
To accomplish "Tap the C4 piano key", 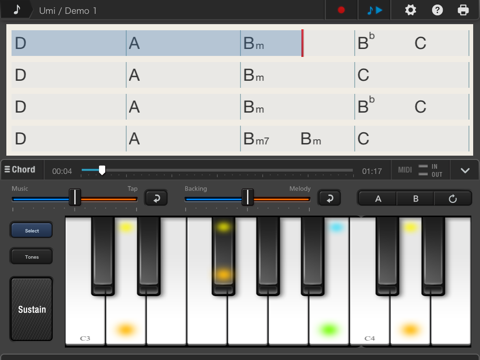I will point(369,320).
